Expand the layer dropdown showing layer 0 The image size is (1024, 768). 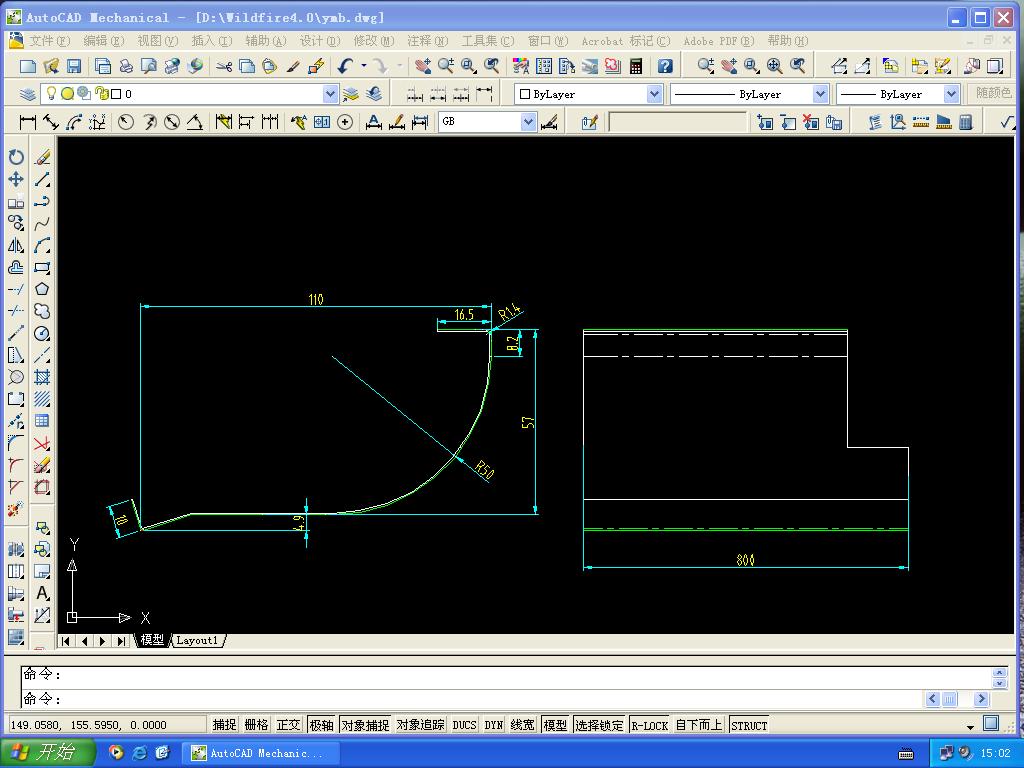pyautogui.click(x=330, y=94)
